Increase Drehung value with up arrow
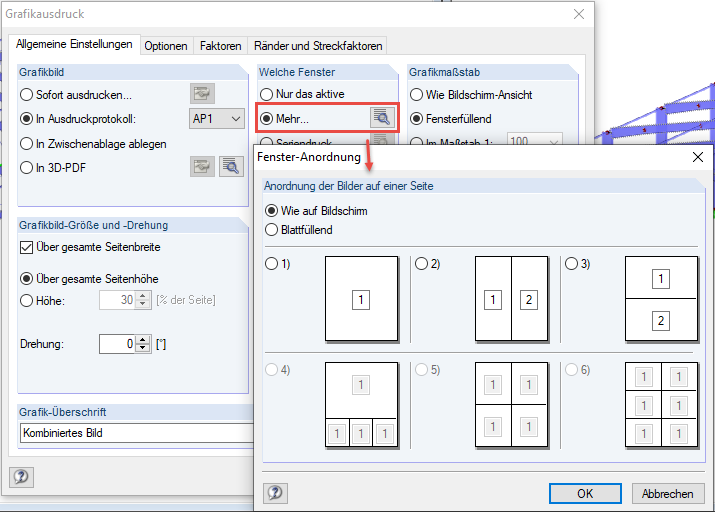Viewport: 715px width, 512px height. pos(144,339)
